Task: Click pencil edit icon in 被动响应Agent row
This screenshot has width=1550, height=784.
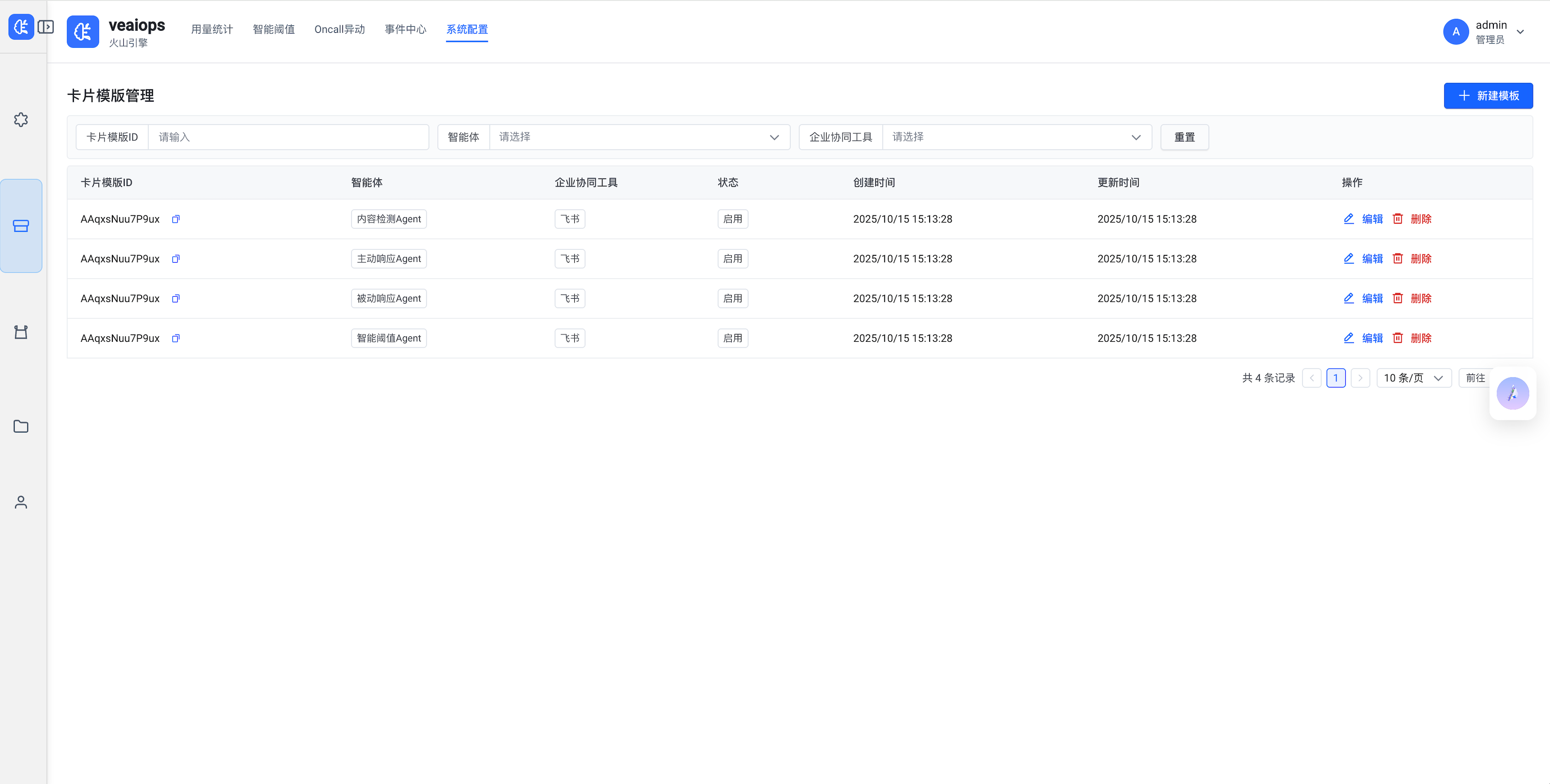Action: click(x=1348, y=299)
